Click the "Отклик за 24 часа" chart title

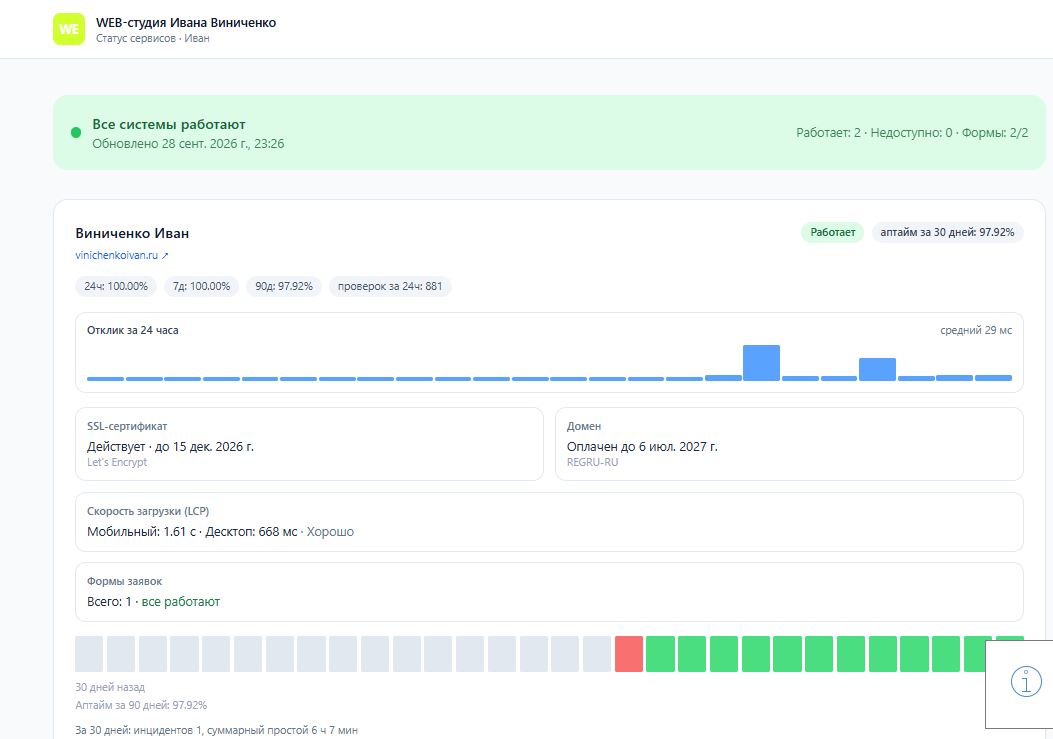coord(133,331)
